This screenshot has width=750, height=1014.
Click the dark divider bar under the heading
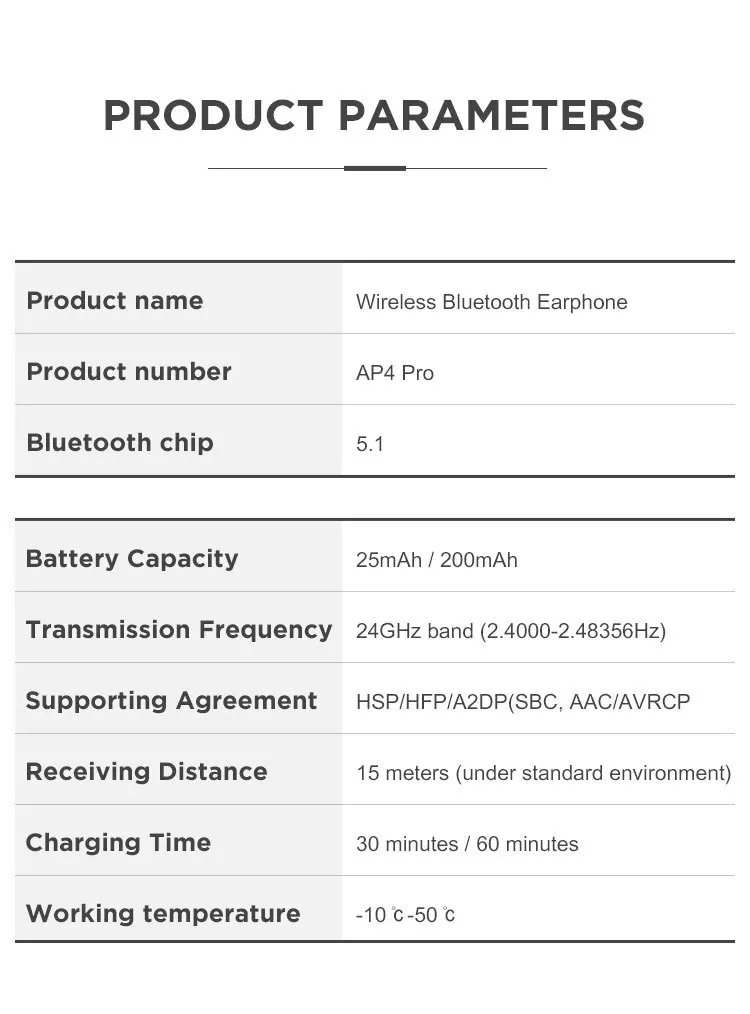pyautogui.click(x=375, y=168)
